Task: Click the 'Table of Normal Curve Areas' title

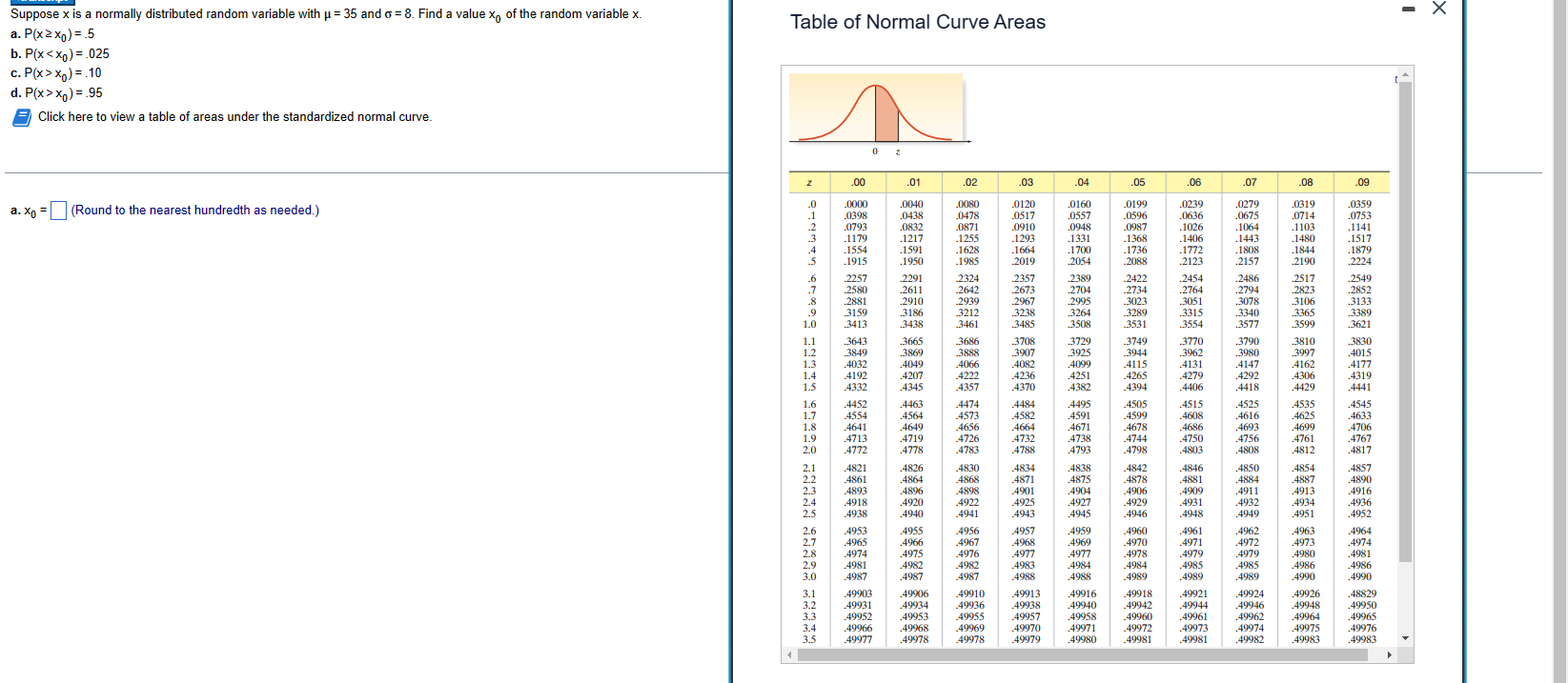Action: (x=918, y=22)
